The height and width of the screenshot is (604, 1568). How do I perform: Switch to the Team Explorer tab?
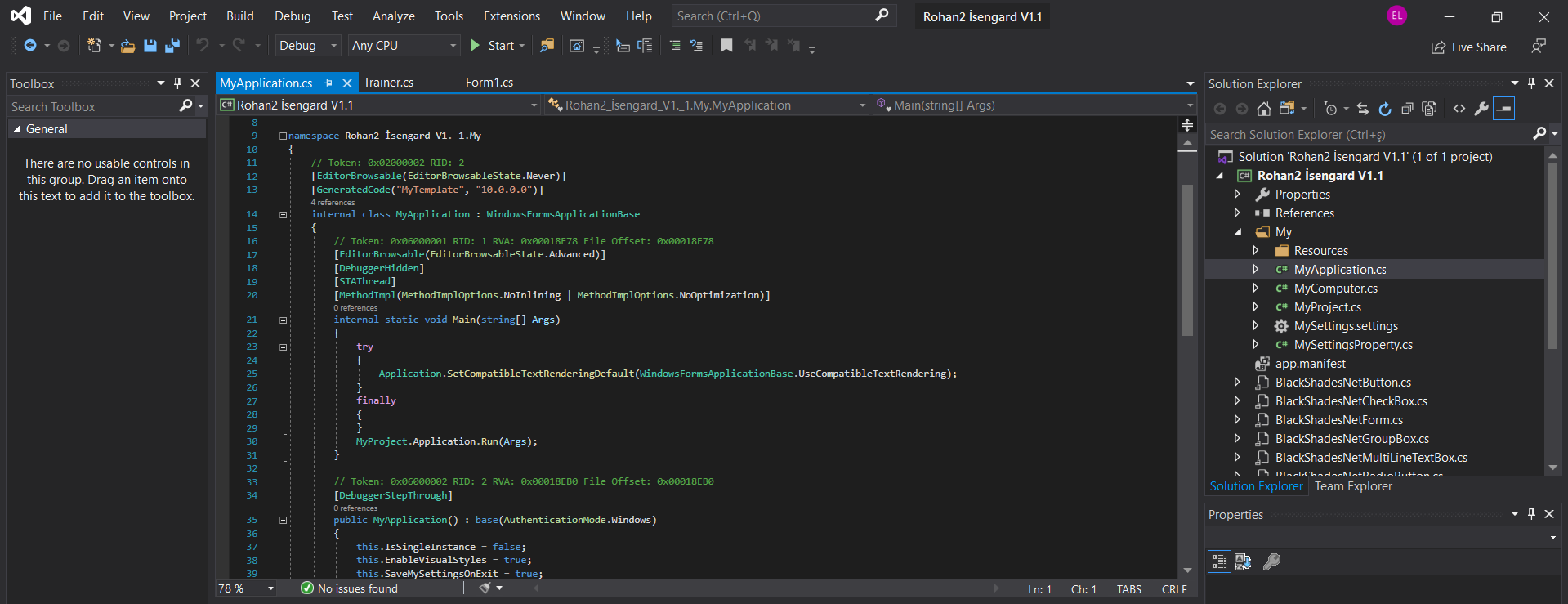1353,486
